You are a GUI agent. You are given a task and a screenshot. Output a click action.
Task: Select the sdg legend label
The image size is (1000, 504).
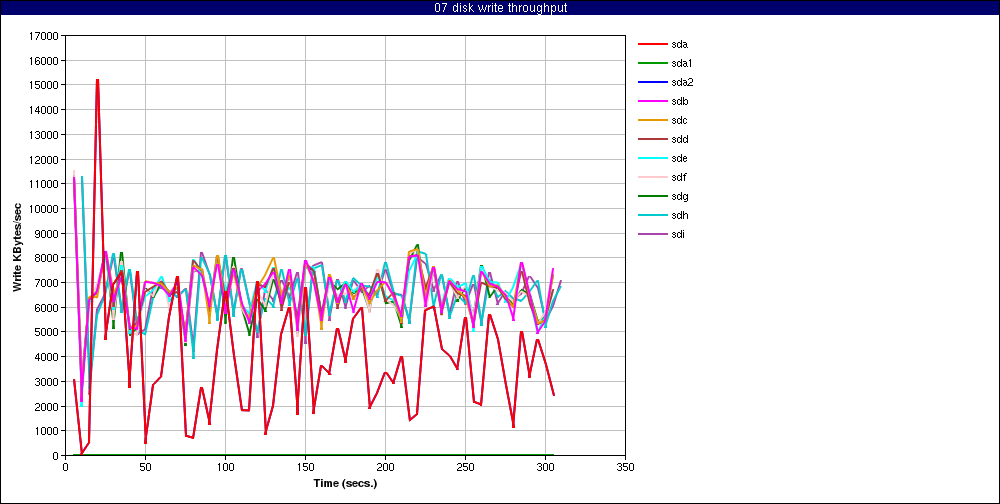(x=680, y=196)
